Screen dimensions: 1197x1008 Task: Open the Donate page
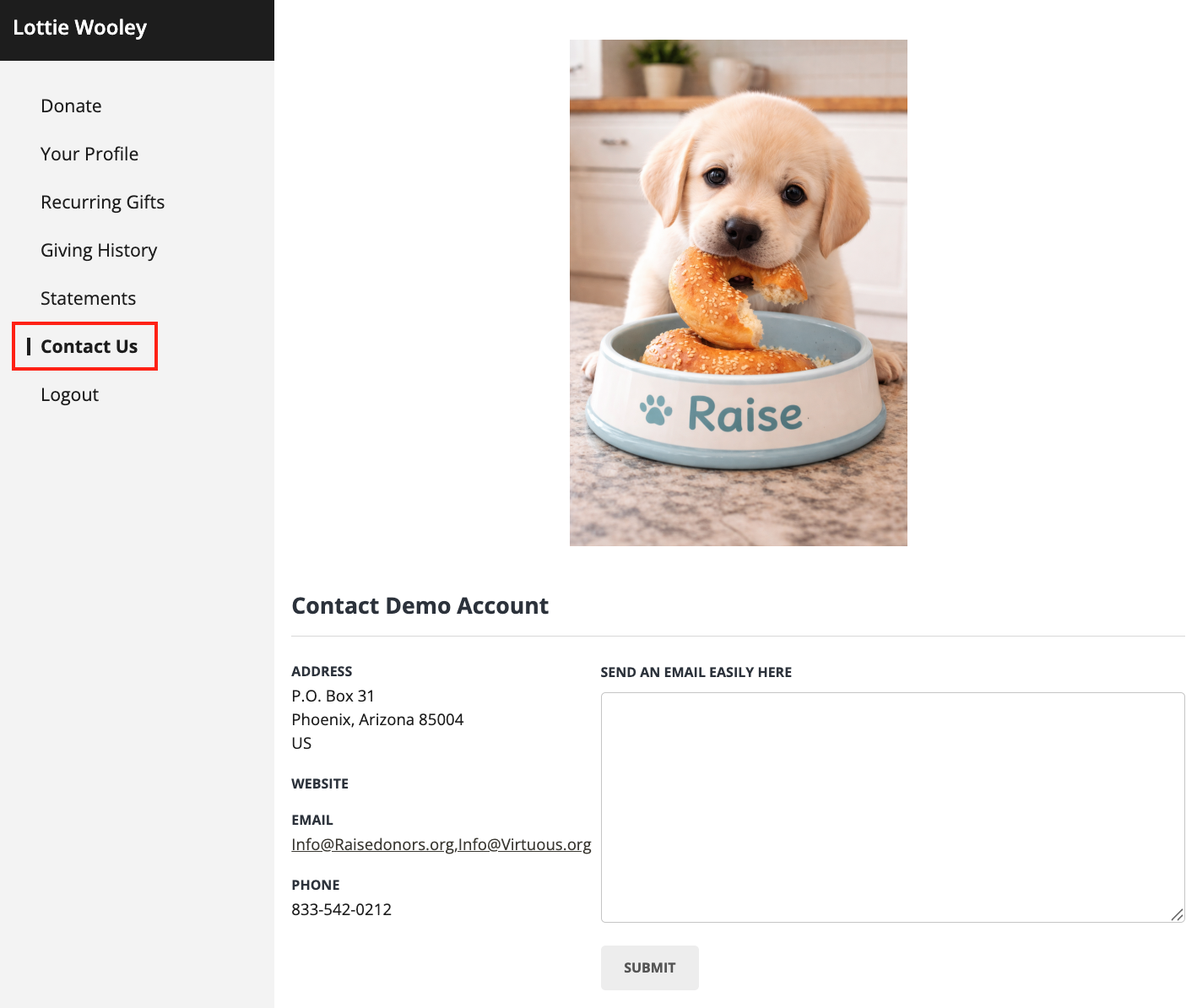click(71, 106)
